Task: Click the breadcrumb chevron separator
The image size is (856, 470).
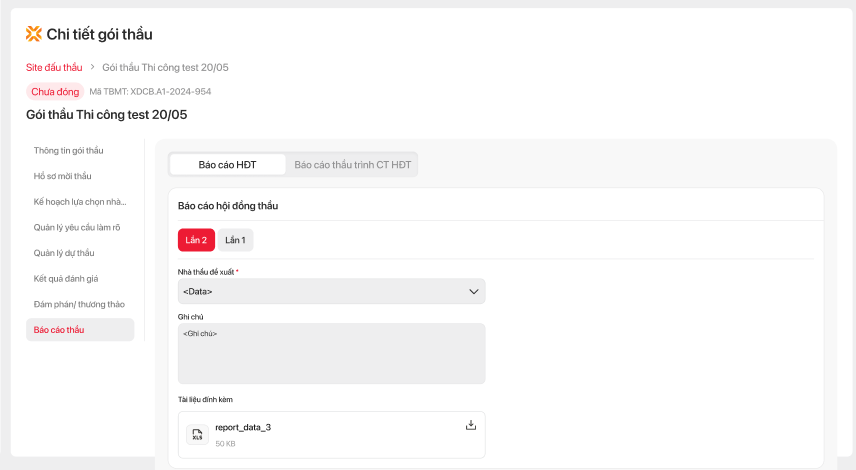Action: click(92, 67)
